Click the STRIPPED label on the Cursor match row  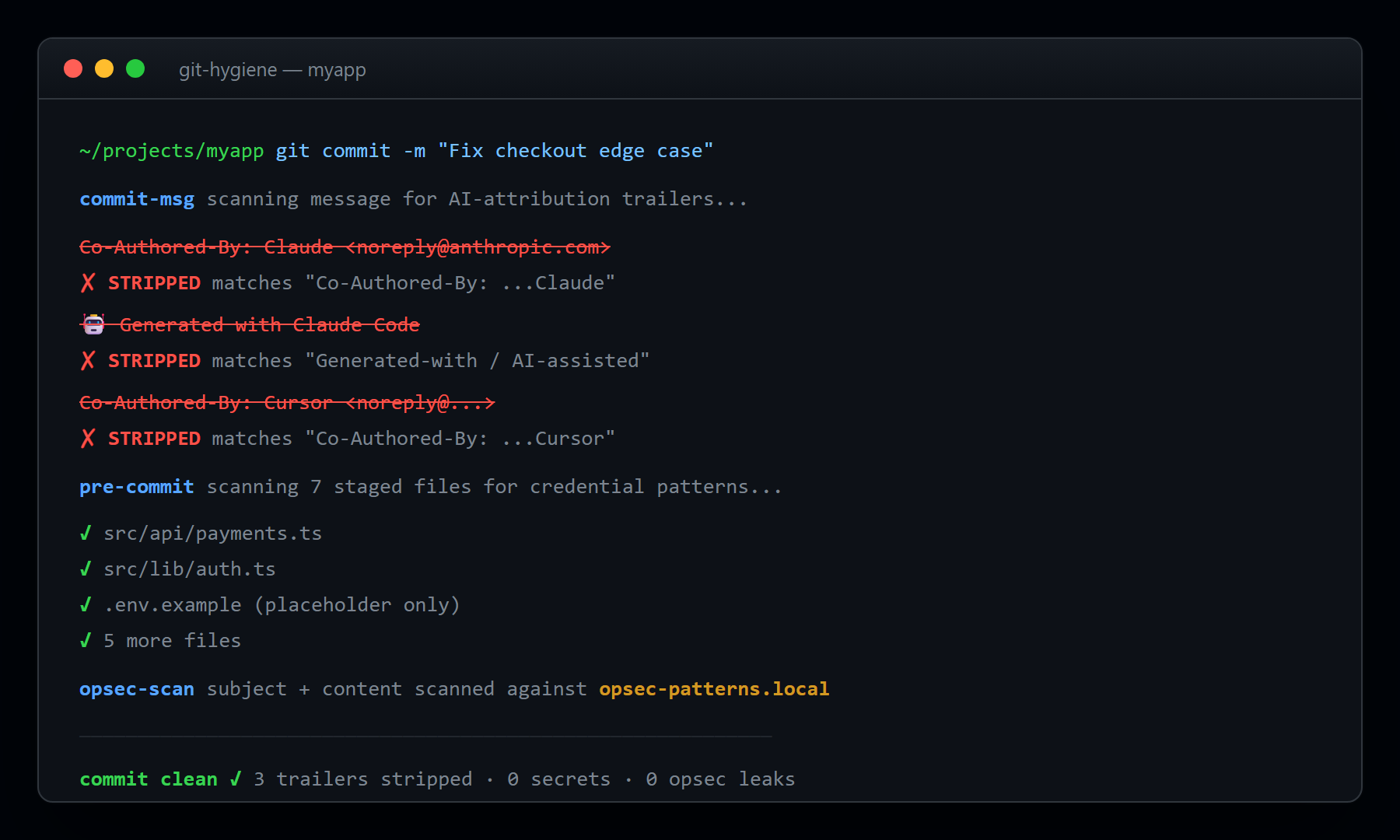point(154,439)
